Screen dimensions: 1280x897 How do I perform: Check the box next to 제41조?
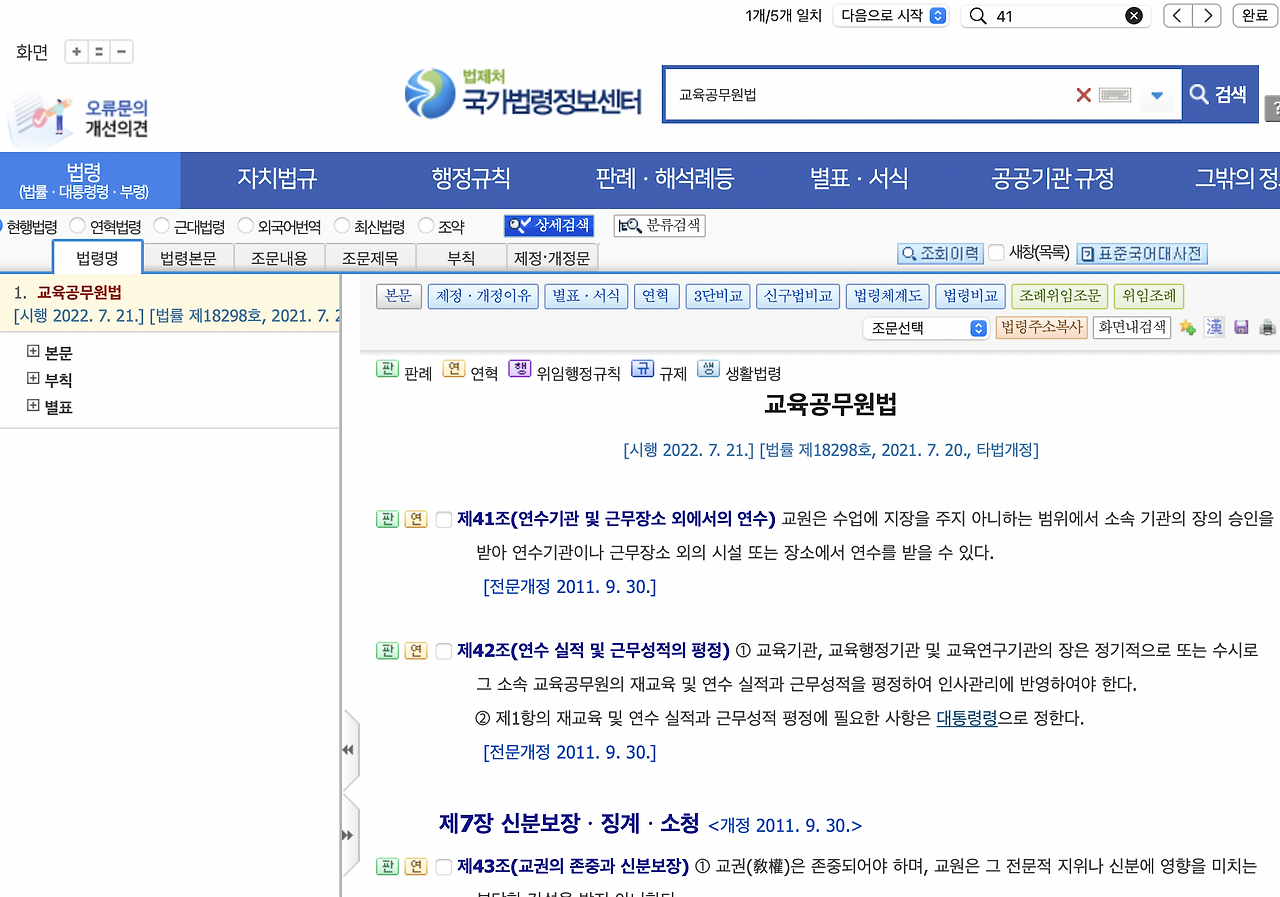(x=442, y=519)
